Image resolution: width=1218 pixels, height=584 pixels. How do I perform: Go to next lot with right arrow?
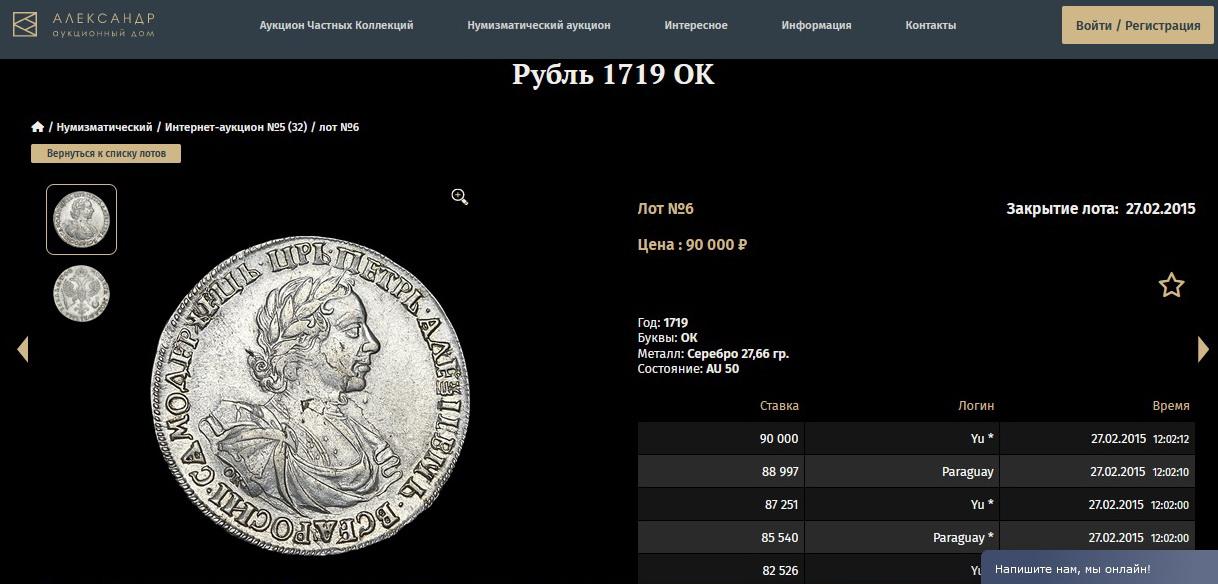1203,348
